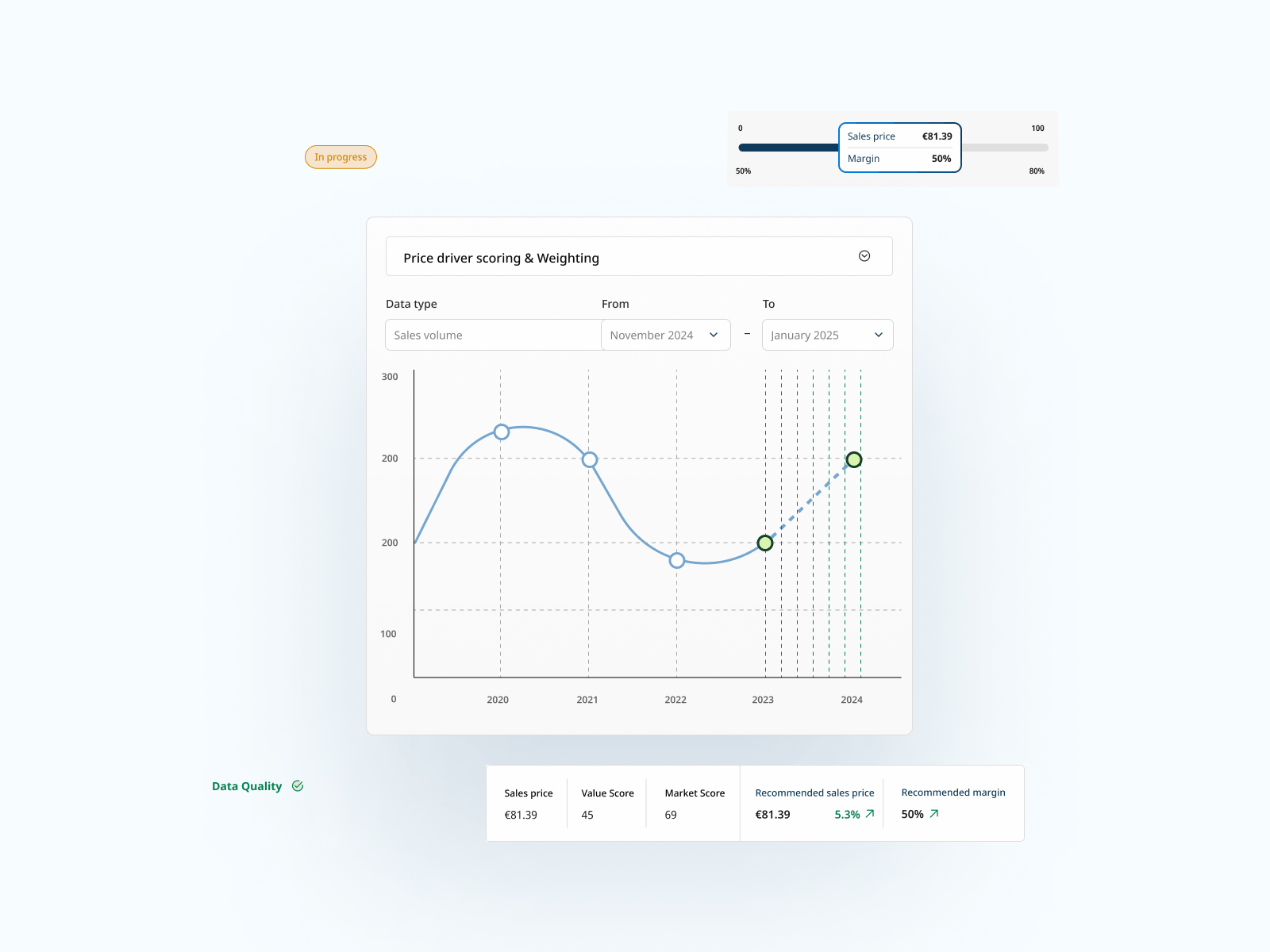1270x952 pixels.
Task: Open the November 2024 month dropdown
Action: (665, 335)
